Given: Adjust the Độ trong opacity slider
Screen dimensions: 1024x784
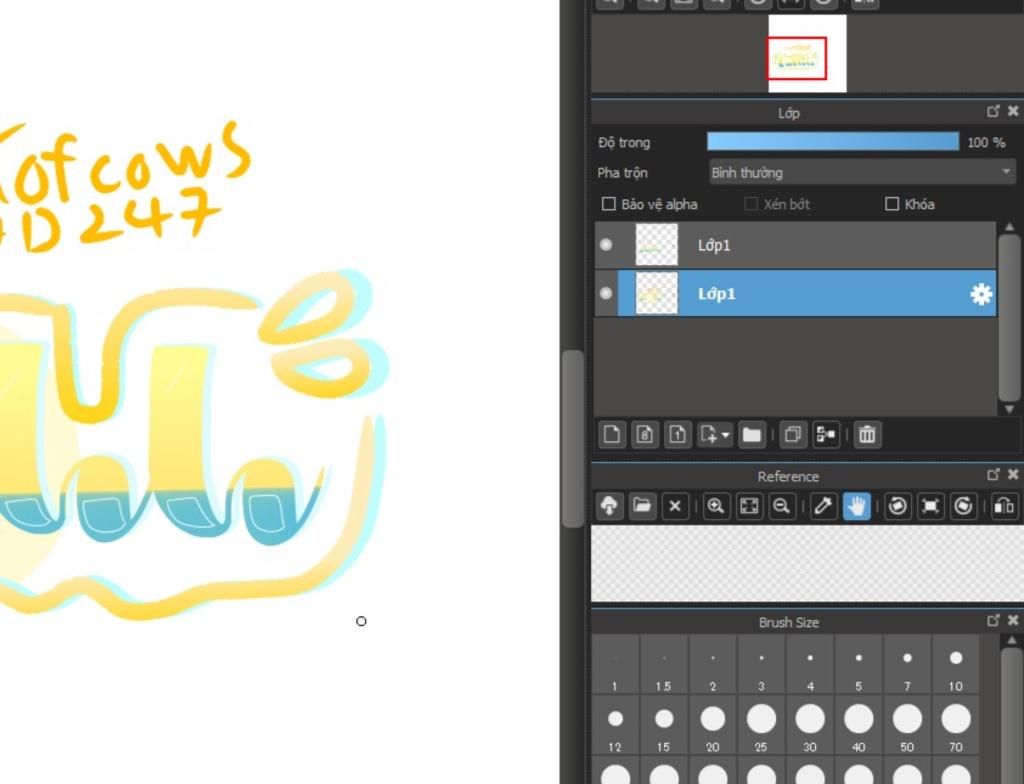Looking at the screenshot, I should (x=833, y=142).
